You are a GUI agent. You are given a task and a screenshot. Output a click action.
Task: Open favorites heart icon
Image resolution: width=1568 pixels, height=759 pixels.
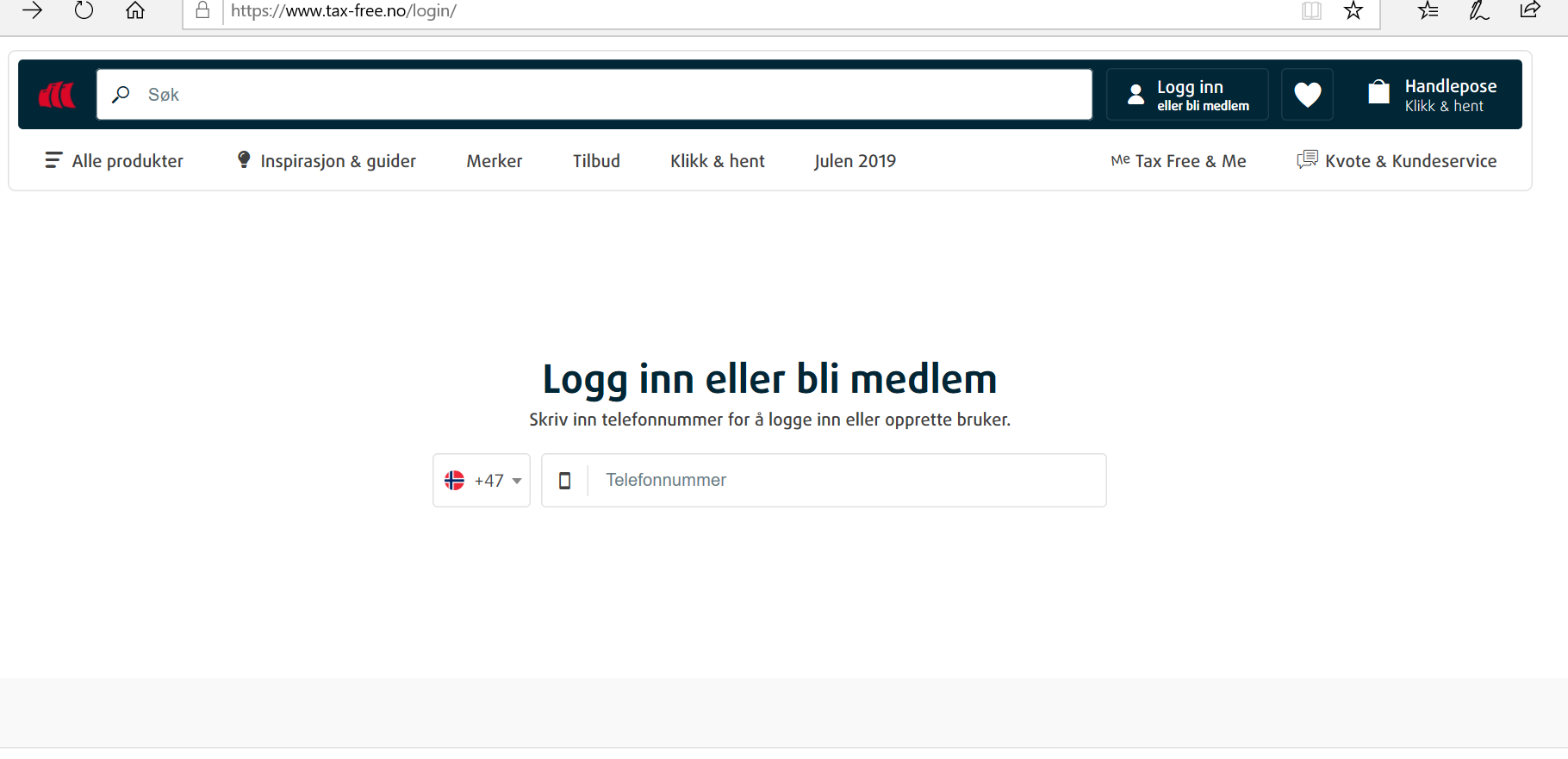1307,95
